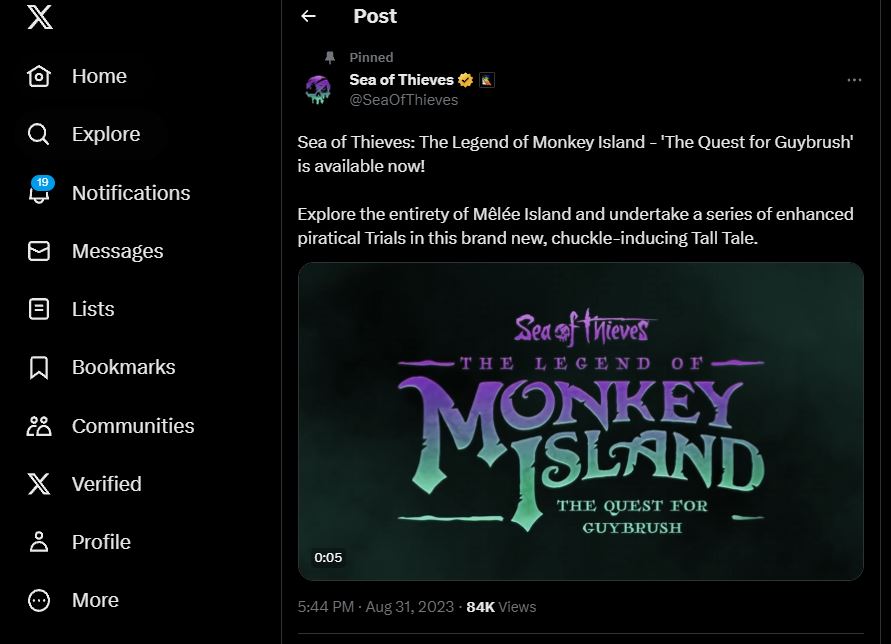Switch to the Post view header
The image size is (891, 644).
(374, 16)
